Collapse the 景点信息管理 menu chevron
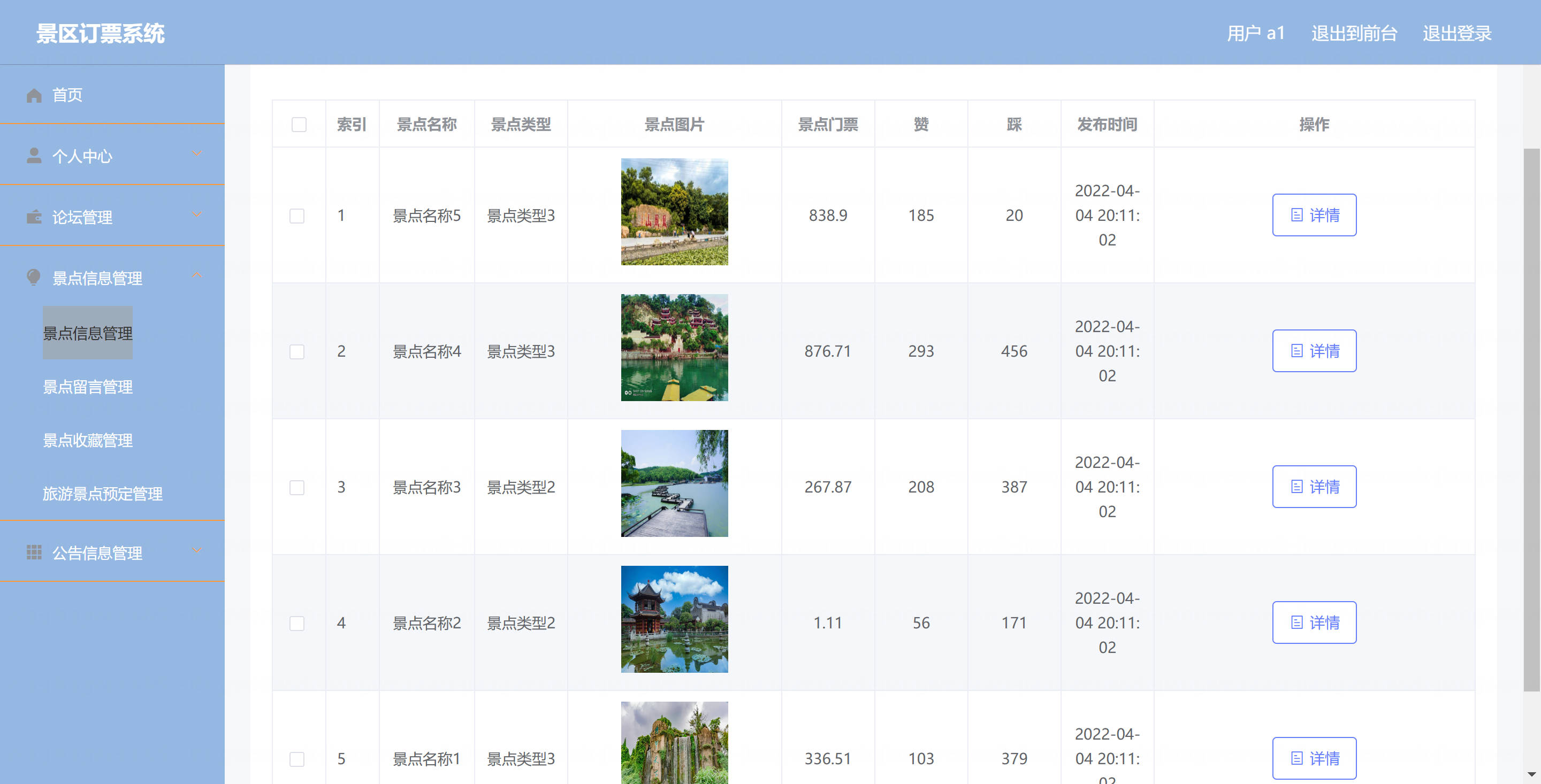 197,275
